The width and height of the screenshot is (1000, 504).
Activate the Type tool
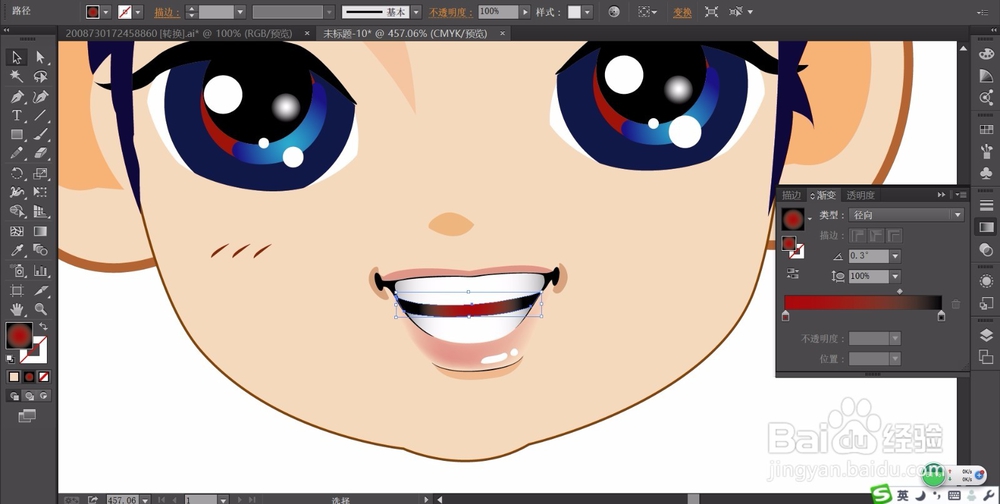click(x=17, y=115)
